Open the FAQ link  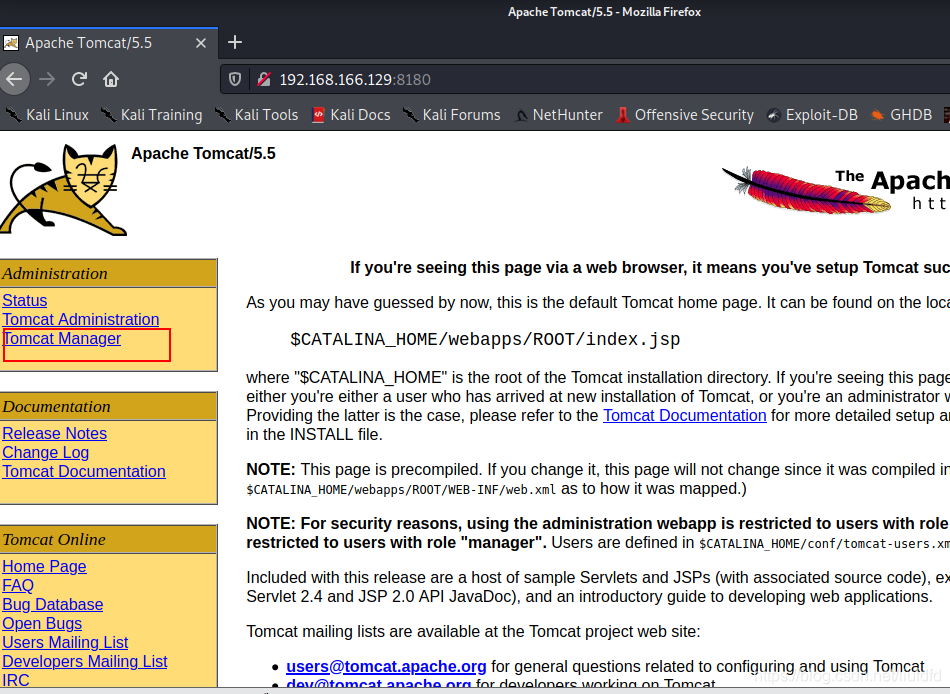tap(18, 586)
